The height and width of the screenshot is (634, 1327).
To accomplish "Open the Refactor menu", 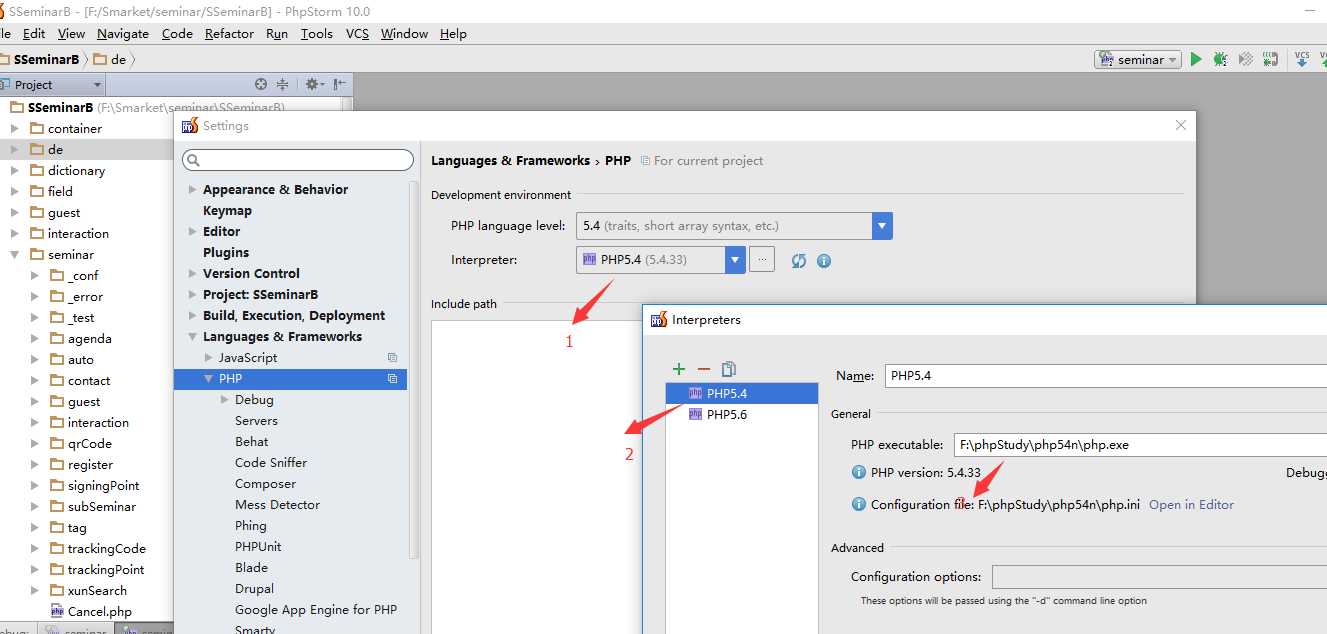I will (229, 33).
